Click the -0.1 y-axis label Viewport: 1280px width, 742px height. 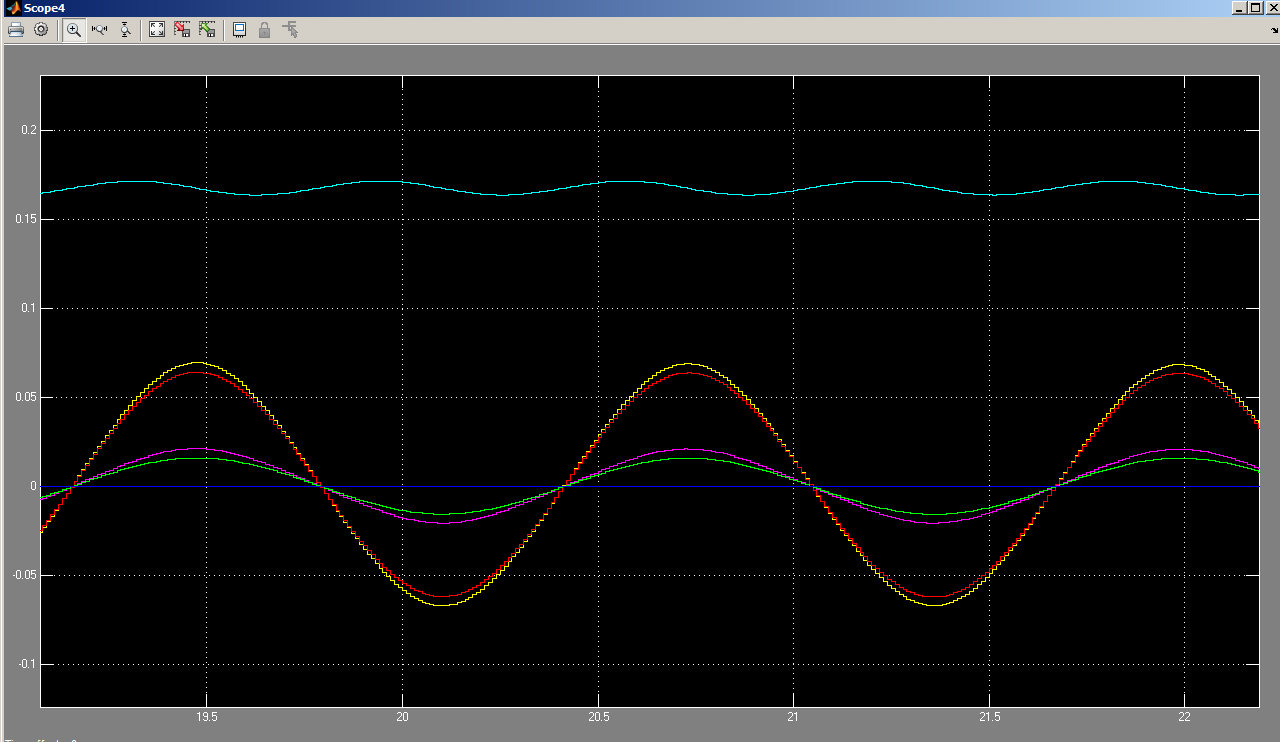(26, 664)
